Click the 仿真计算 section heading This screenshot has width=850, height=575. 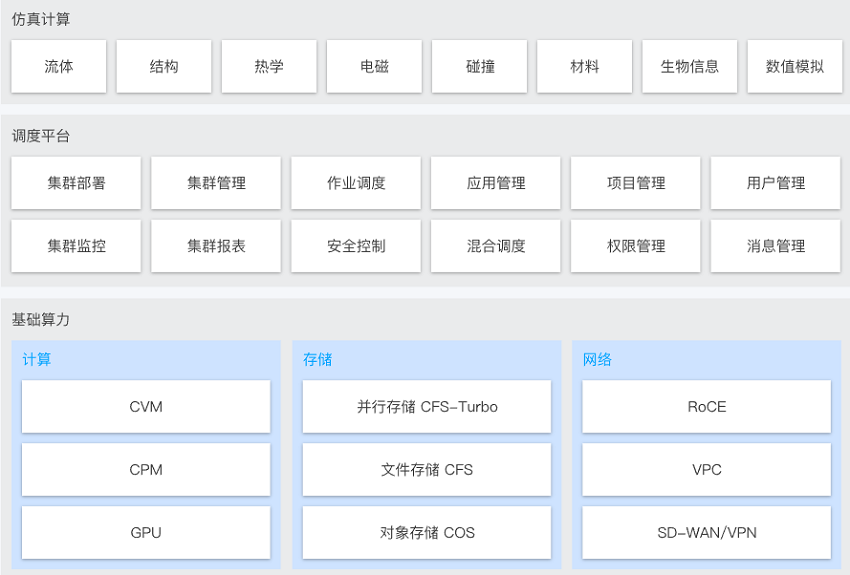tap(41, 20)
